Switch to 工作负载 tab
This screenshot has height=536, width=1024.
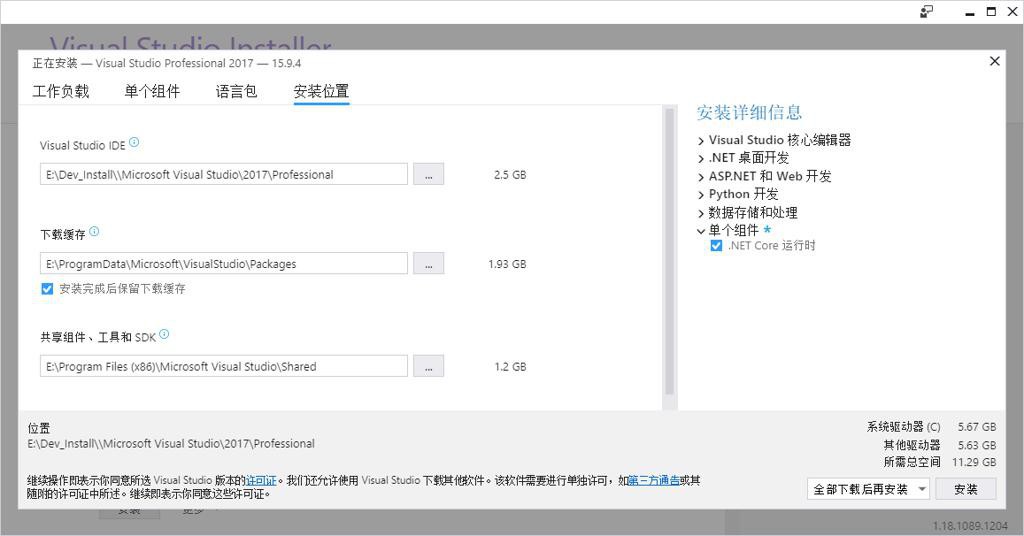tap(61, 91)
